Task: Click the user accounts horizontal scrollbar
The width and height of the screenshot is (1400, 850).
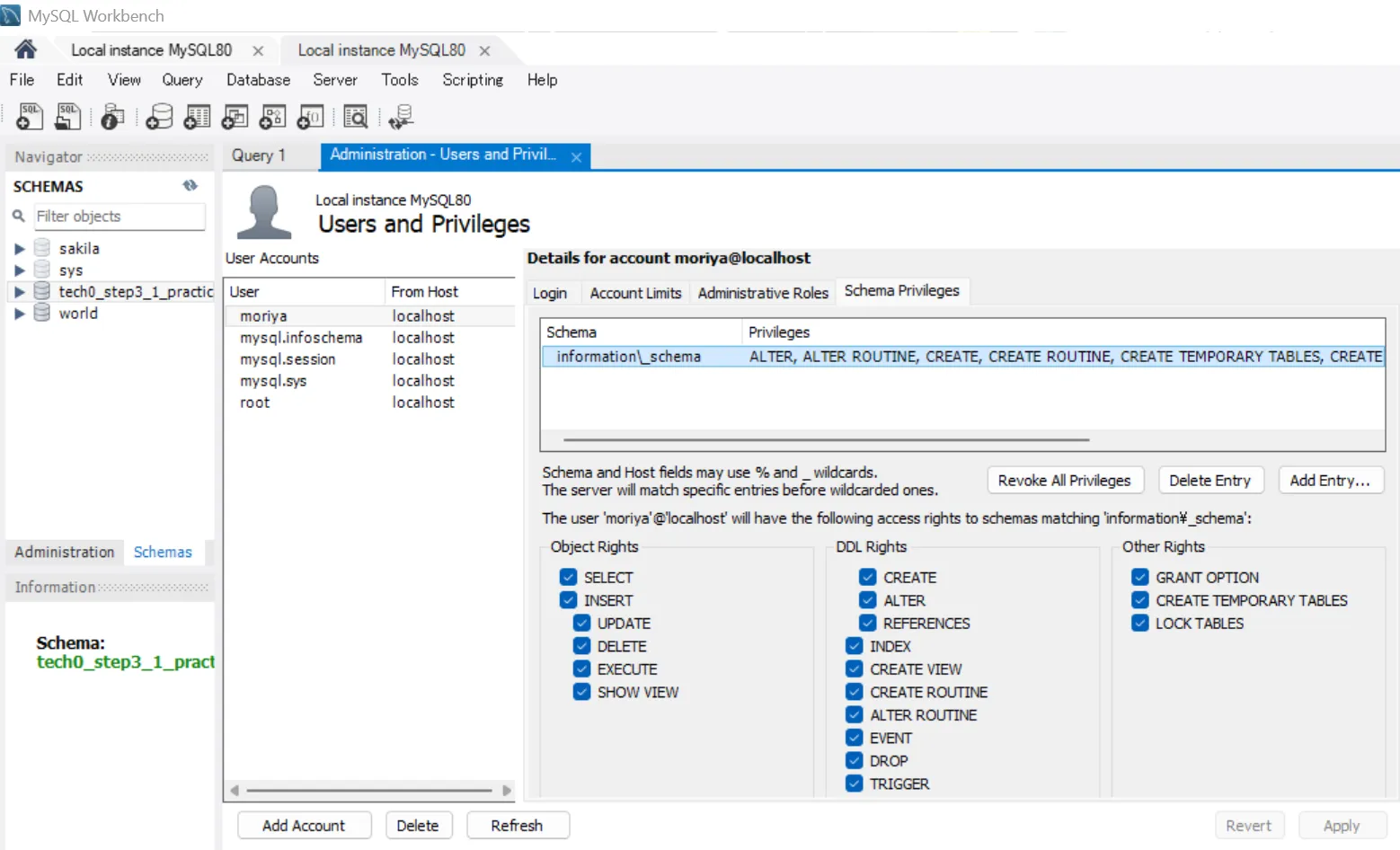Action: click(x=369, y=791)
